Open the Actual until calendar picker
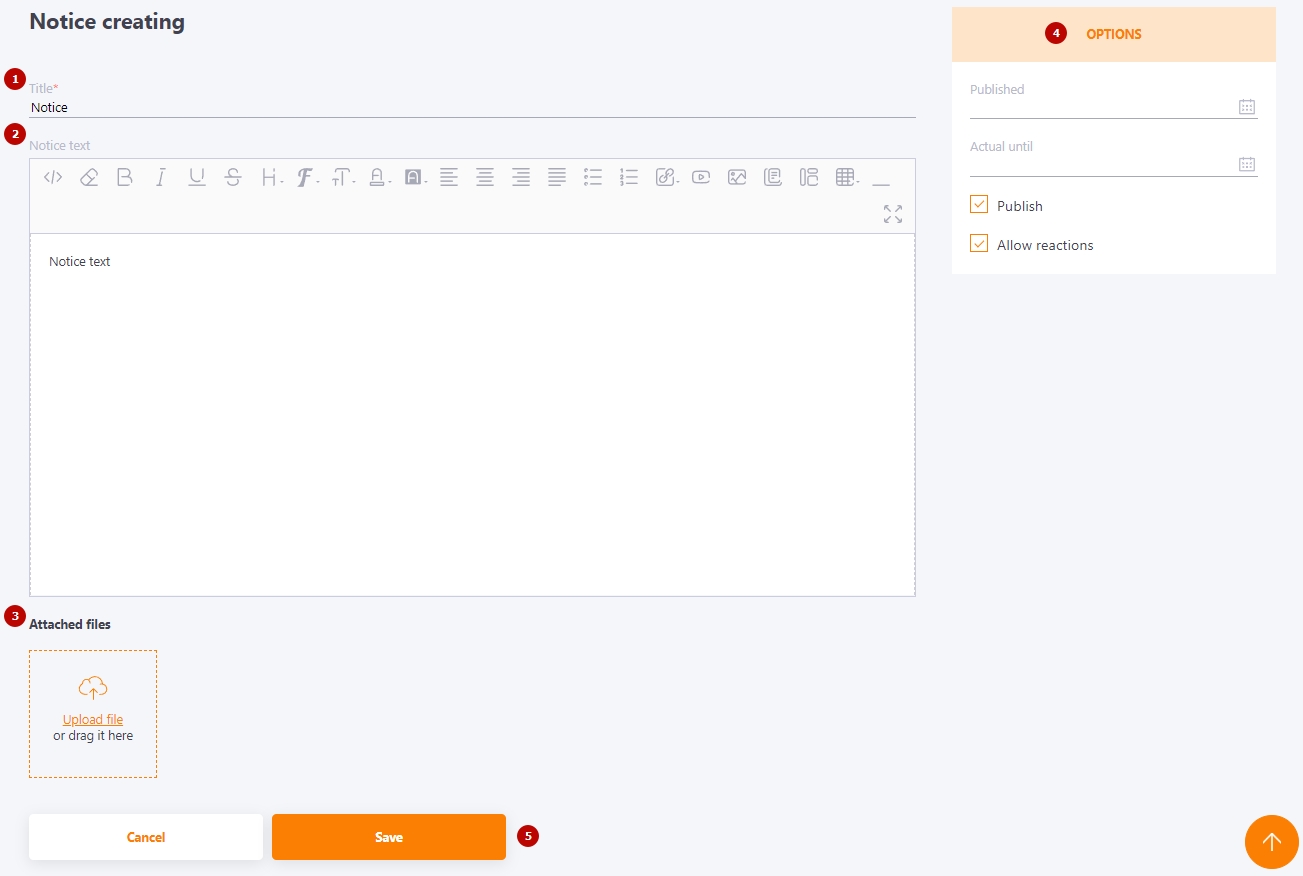Viewport: 1303px width, 876px height. pos(1247,164)
